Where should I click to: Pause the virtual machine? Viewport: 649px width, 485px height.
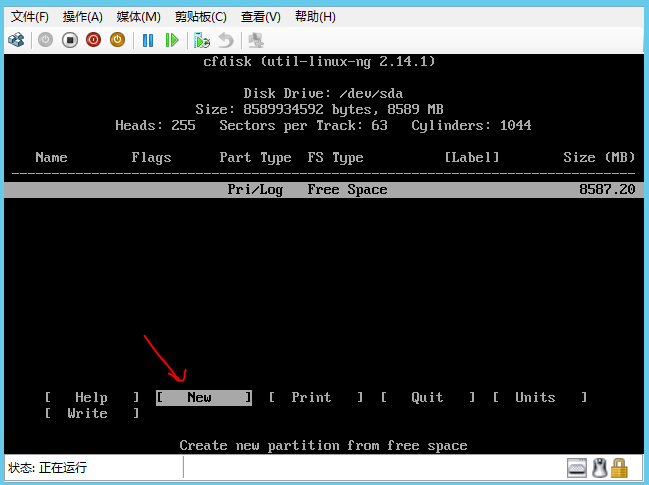click(x=148, y=40)
